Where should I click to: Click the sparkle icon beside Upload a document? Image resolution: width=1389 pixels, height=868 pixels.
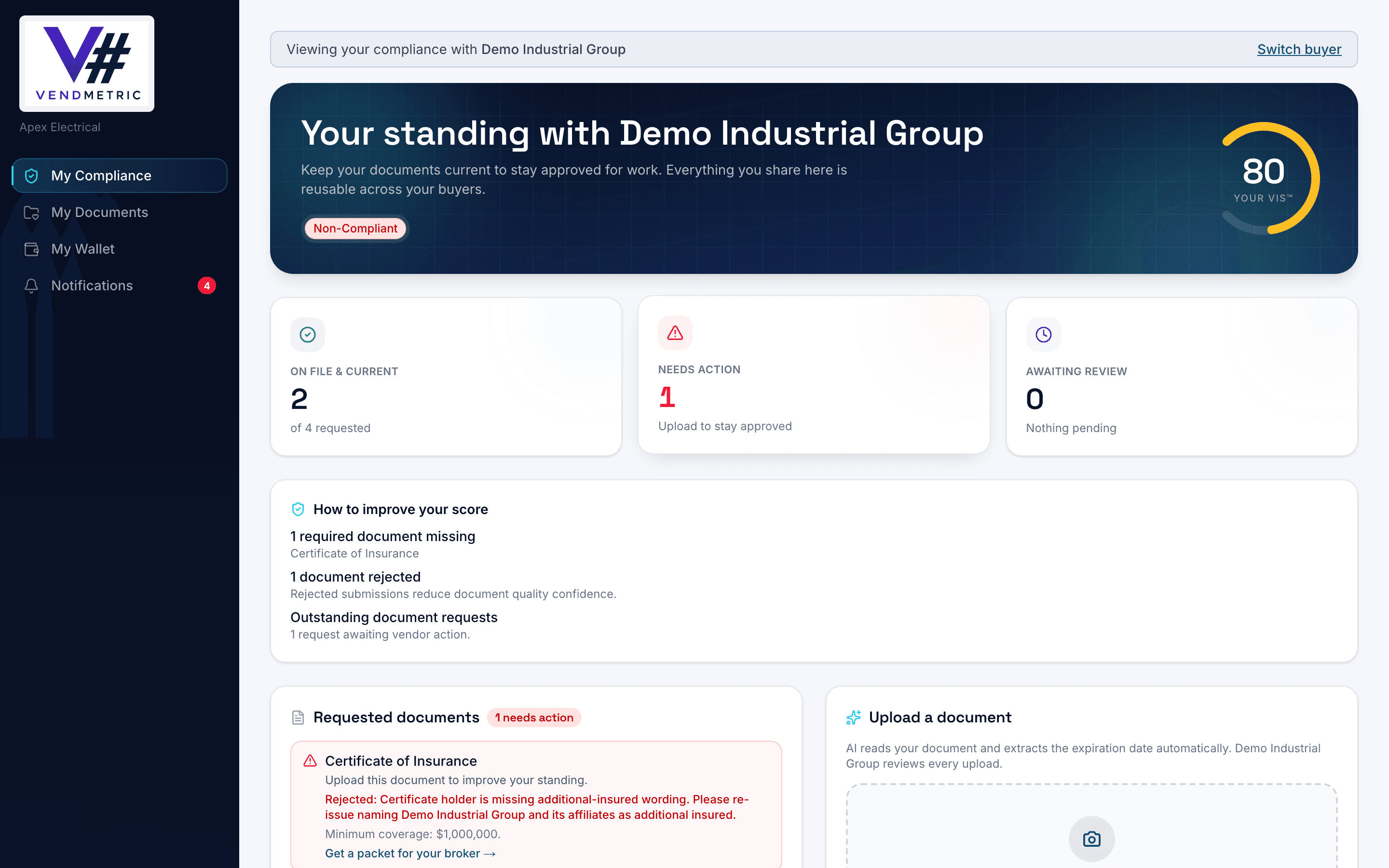(x=854, y=718)
